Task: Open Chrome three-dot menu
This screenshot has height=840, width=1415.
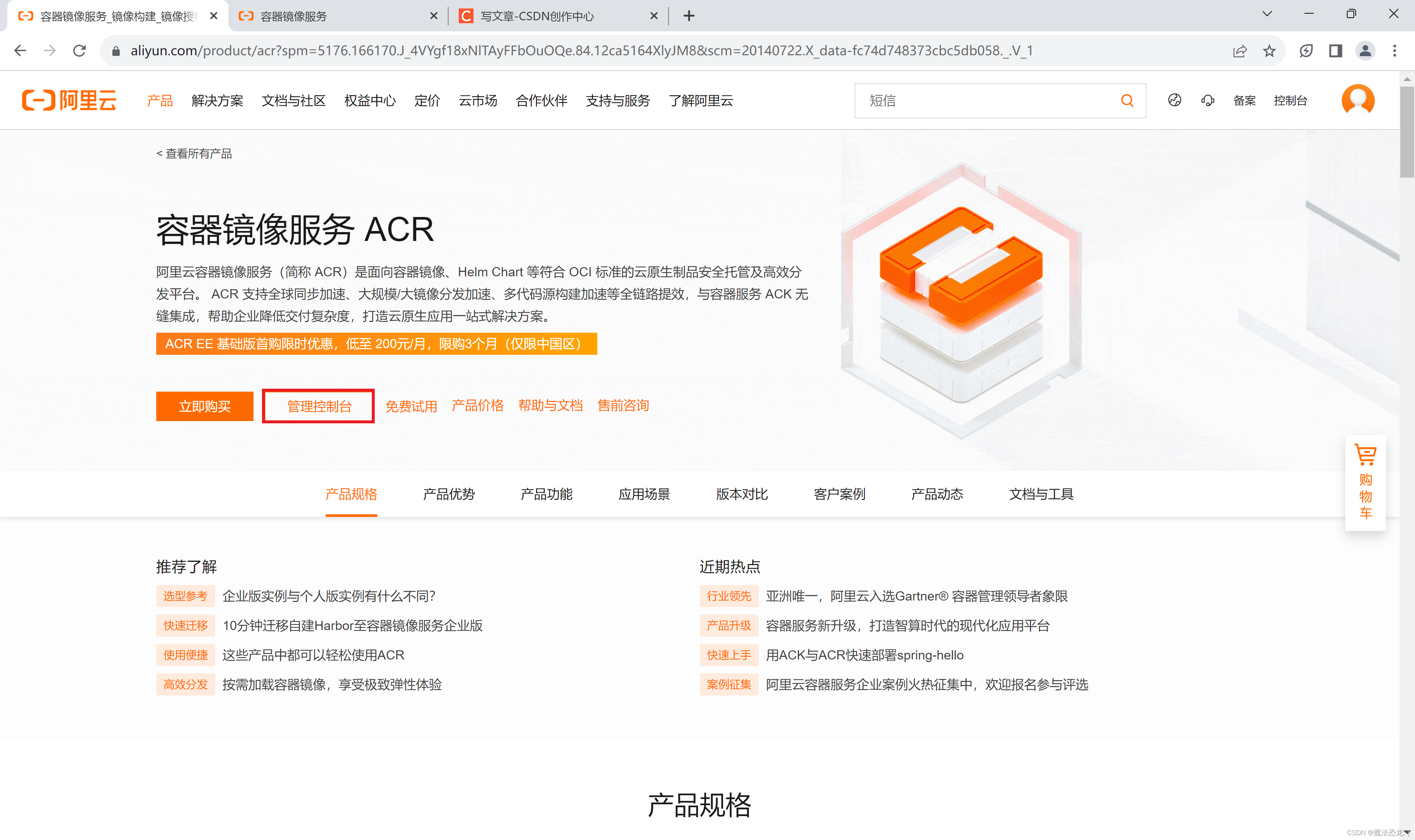Action: [x=1394, y=51]
